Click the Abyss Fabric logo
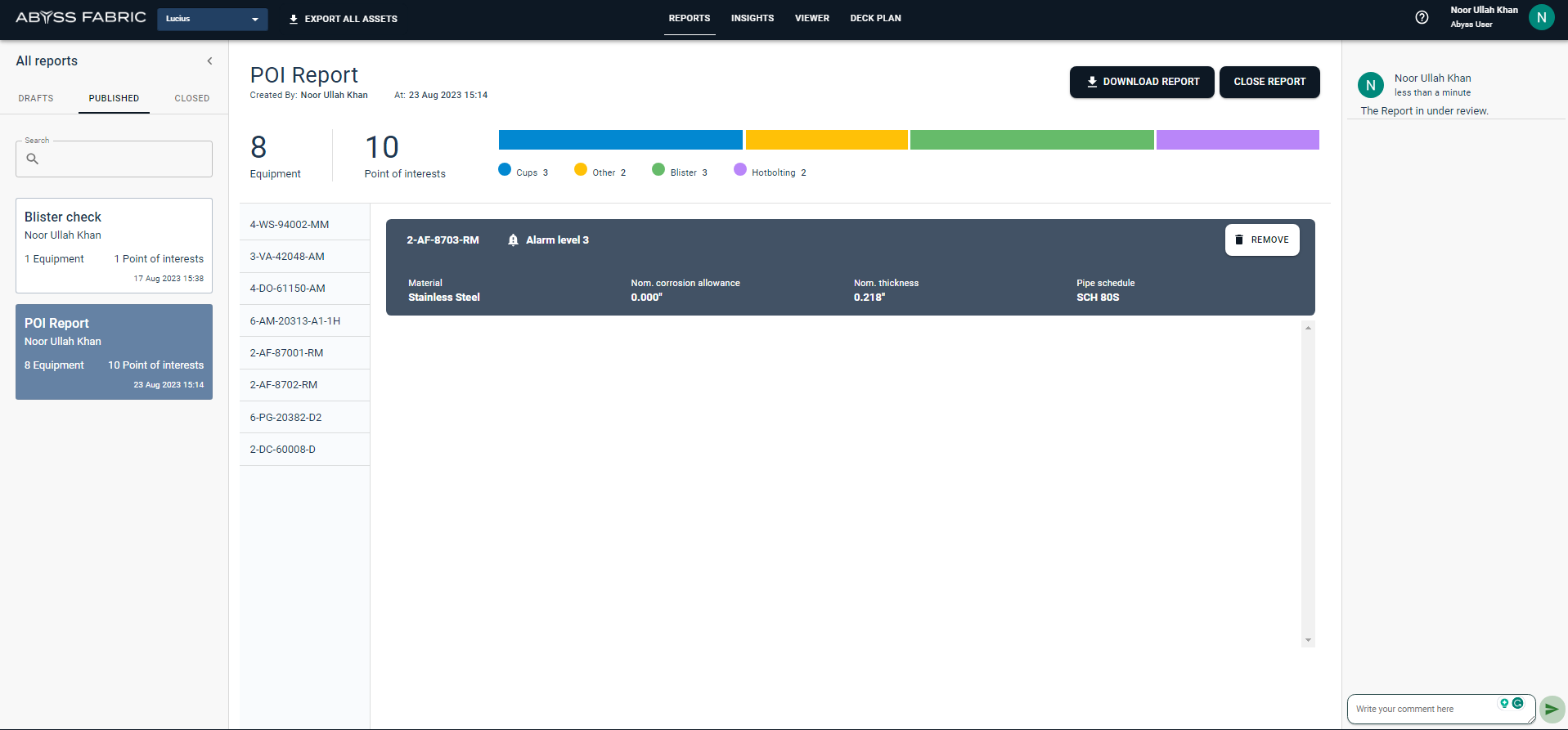This screenshot has height=730, width=1568. [x=81, y=17]
